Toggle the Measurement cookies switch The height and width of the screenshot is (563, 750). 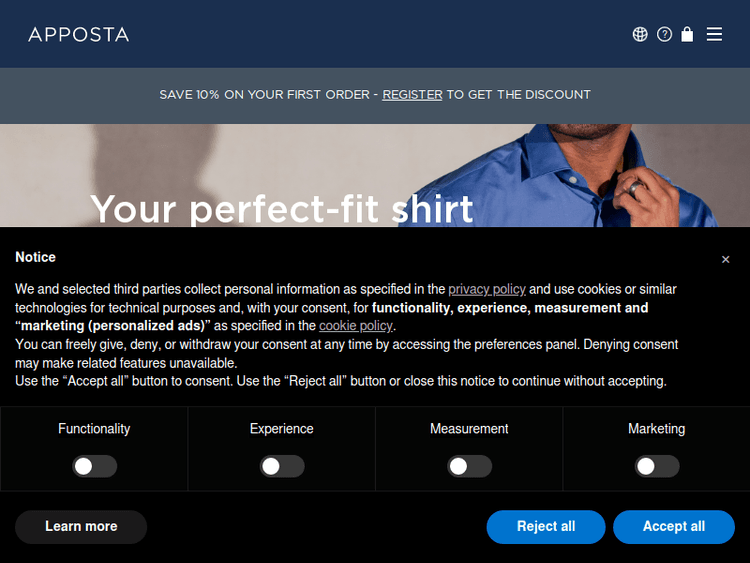pos(469,466)
